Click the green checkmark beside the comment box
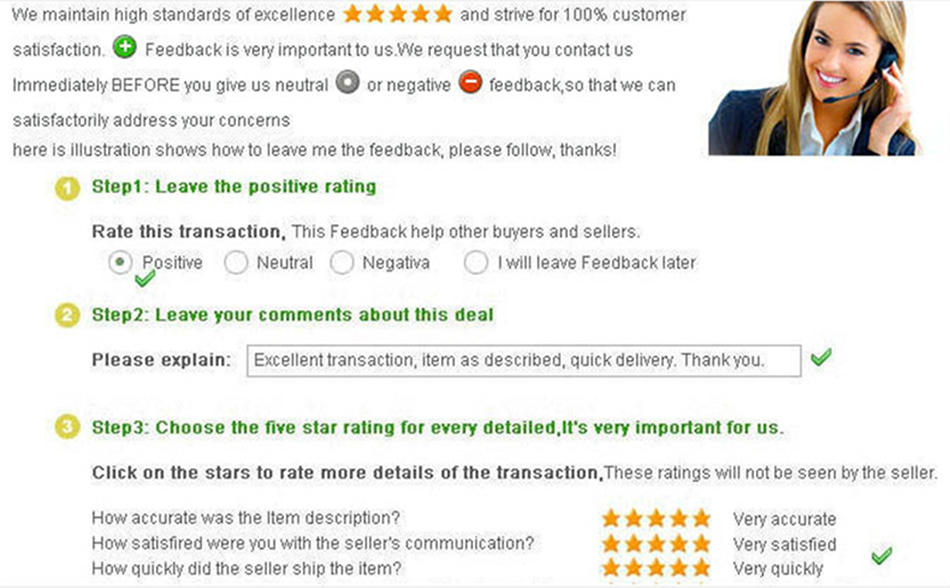950x588 pixels. [821, 357]
